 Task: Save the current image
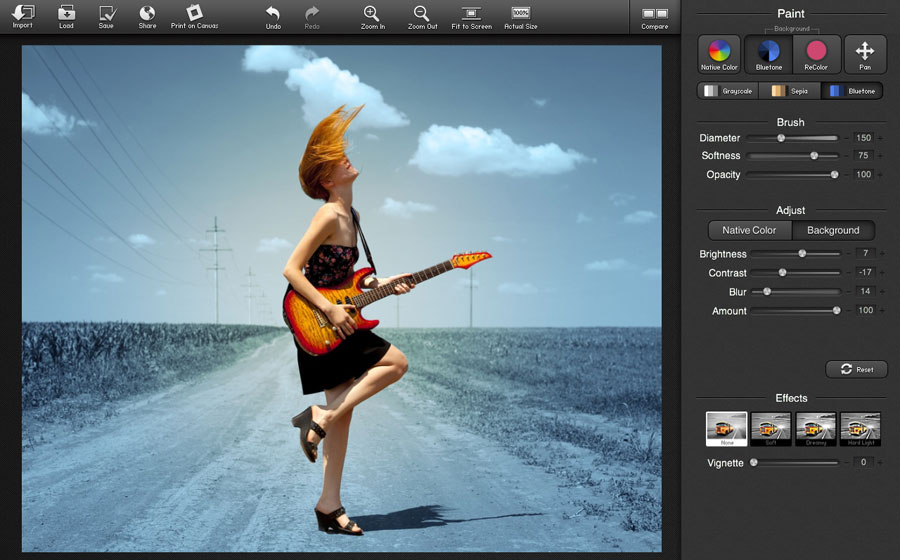pyautogui.click(x=106, y=14)
